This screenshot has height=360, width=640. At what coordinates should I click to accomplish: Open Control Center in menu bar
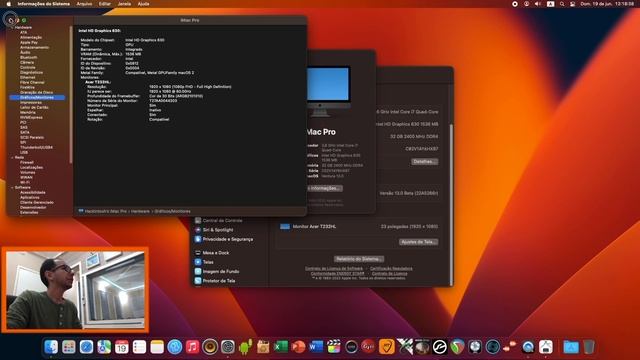click(573, 4)
